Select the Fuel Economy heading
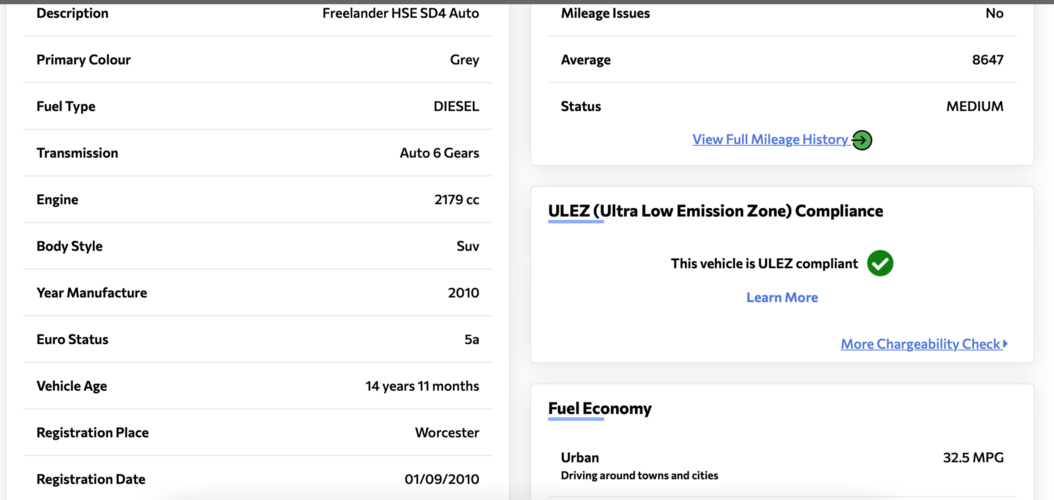 point(600,408)
